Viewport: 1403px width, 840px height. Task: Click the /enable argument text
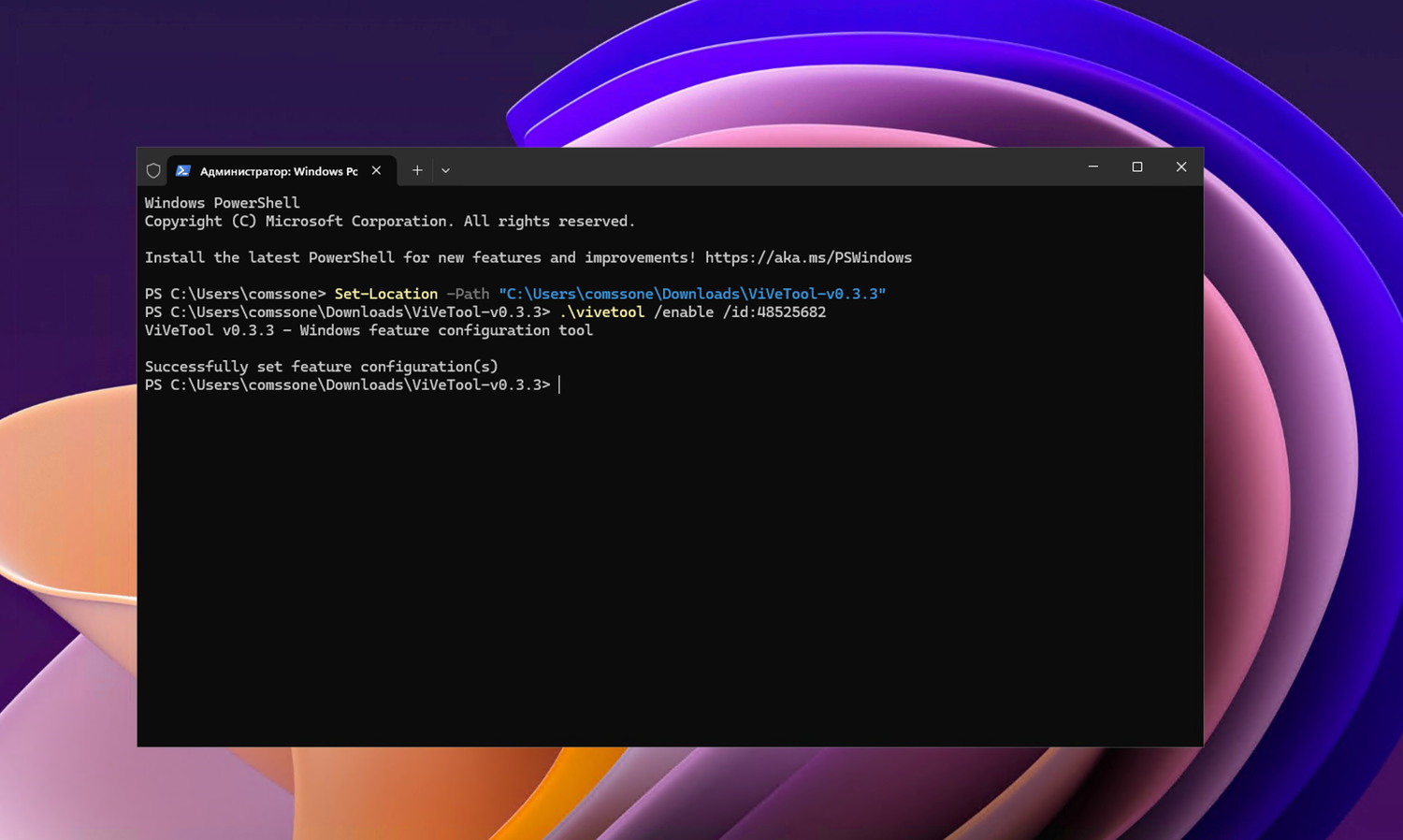684,311
